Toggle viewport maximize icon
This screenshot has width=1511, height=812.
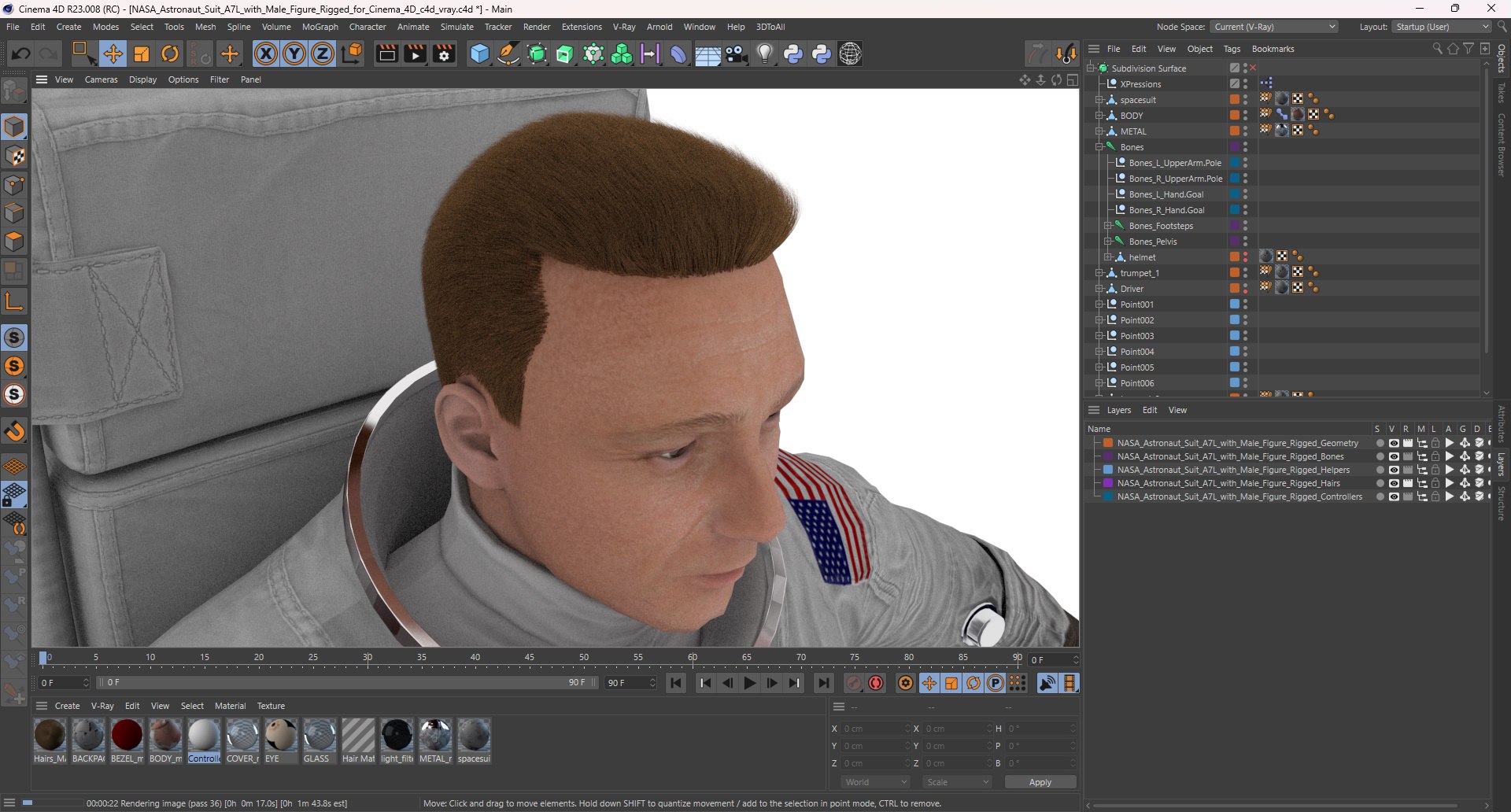(1072, 80)
